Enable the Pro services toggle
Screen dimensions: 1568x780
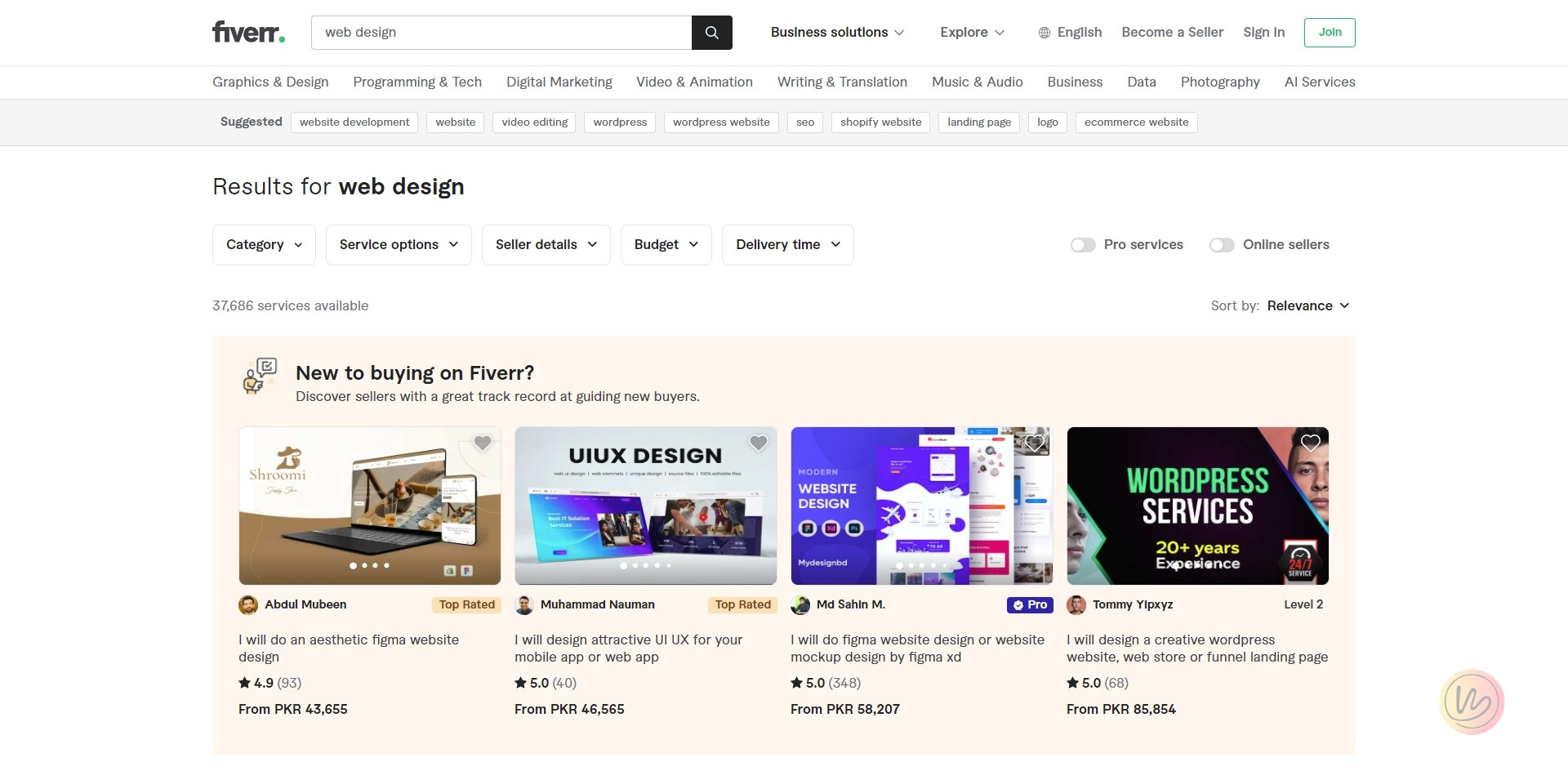click(x=1083, y=244)
